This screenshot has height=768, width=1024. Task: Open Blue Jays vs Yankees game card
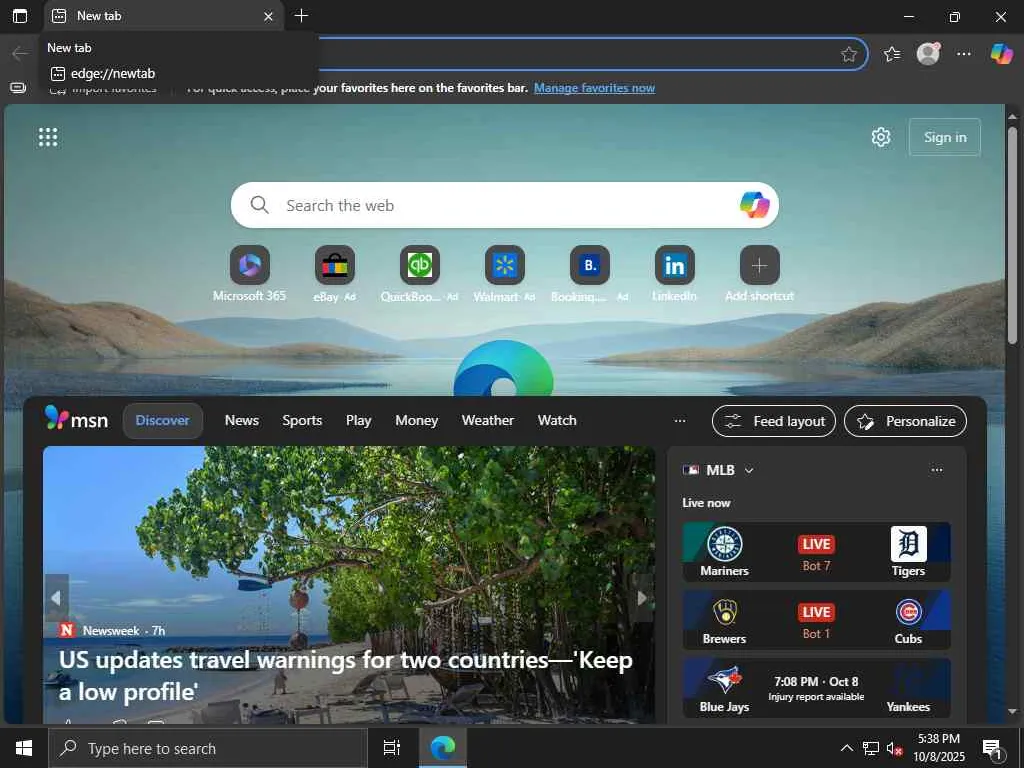click(816, 688)
